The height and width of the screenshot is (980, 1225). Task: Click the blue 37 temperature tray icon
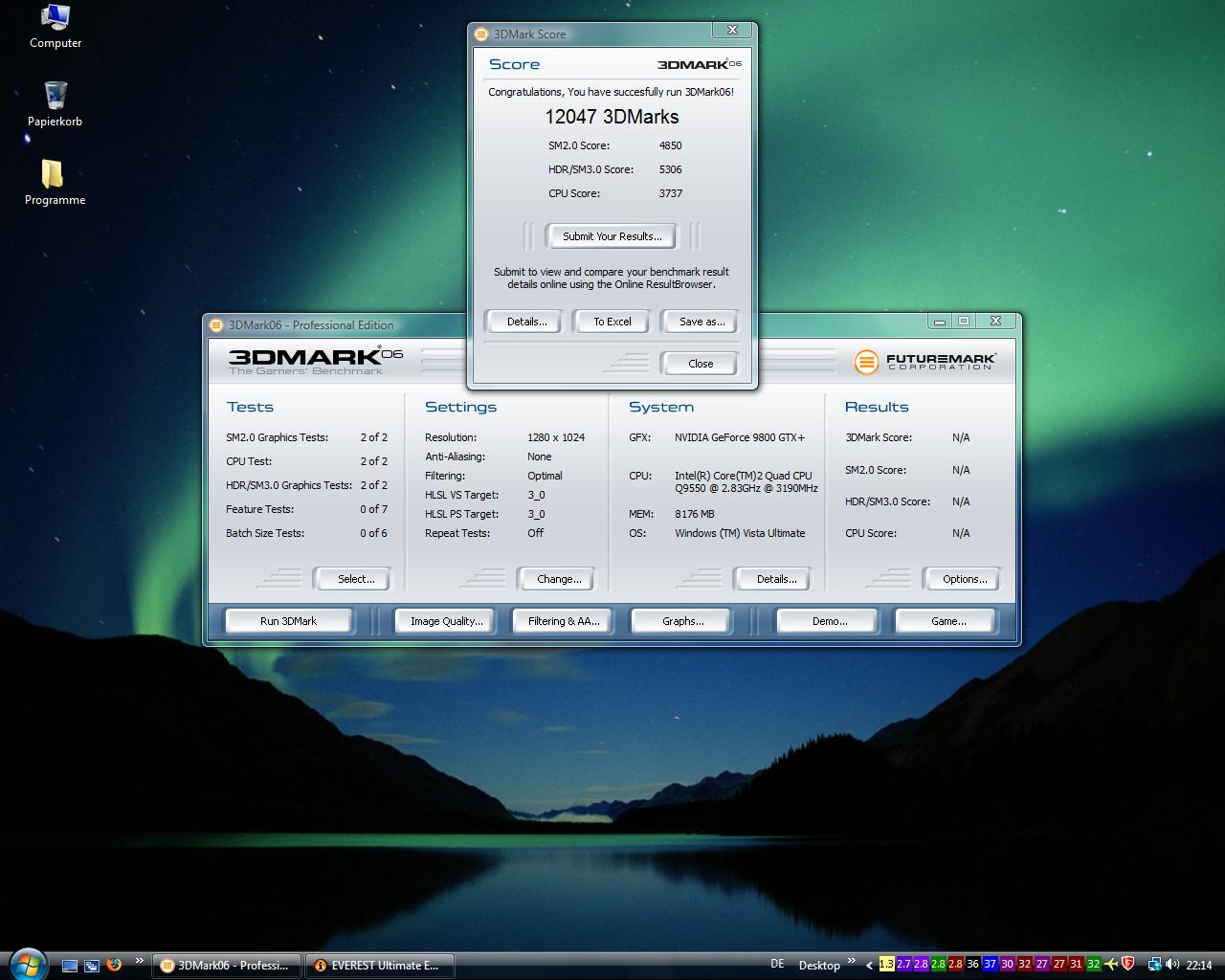click(990, 965)
